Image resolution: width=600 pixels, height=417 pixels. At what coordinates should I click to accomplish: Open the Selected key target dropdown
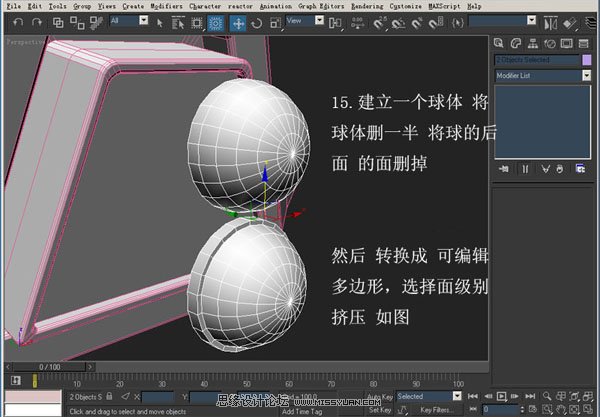click(457, 396)
